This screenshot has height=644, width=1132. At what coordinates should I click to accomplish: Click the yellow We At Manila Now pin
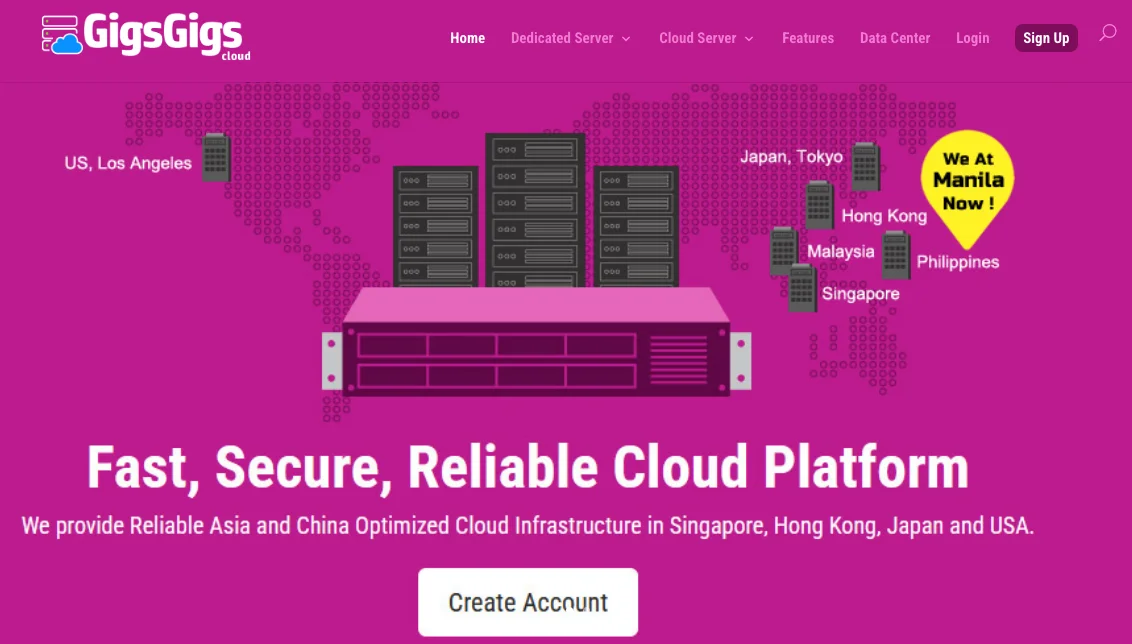967,189
